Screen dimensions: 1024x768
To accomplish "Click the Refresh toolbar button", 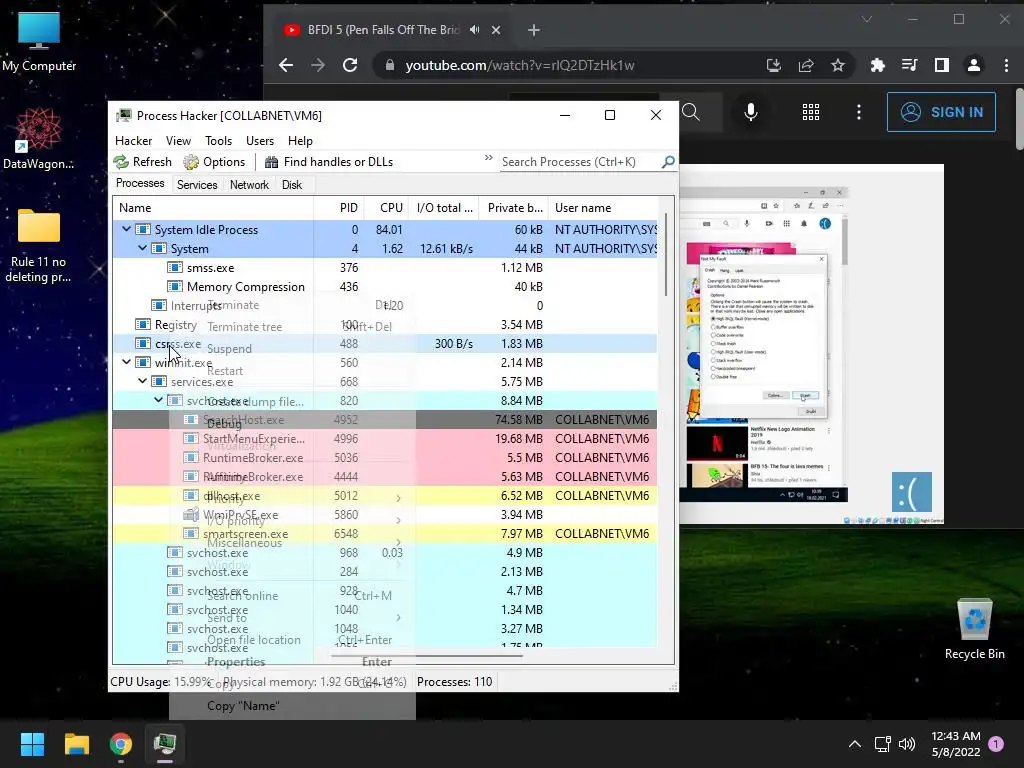I will 143,162.
